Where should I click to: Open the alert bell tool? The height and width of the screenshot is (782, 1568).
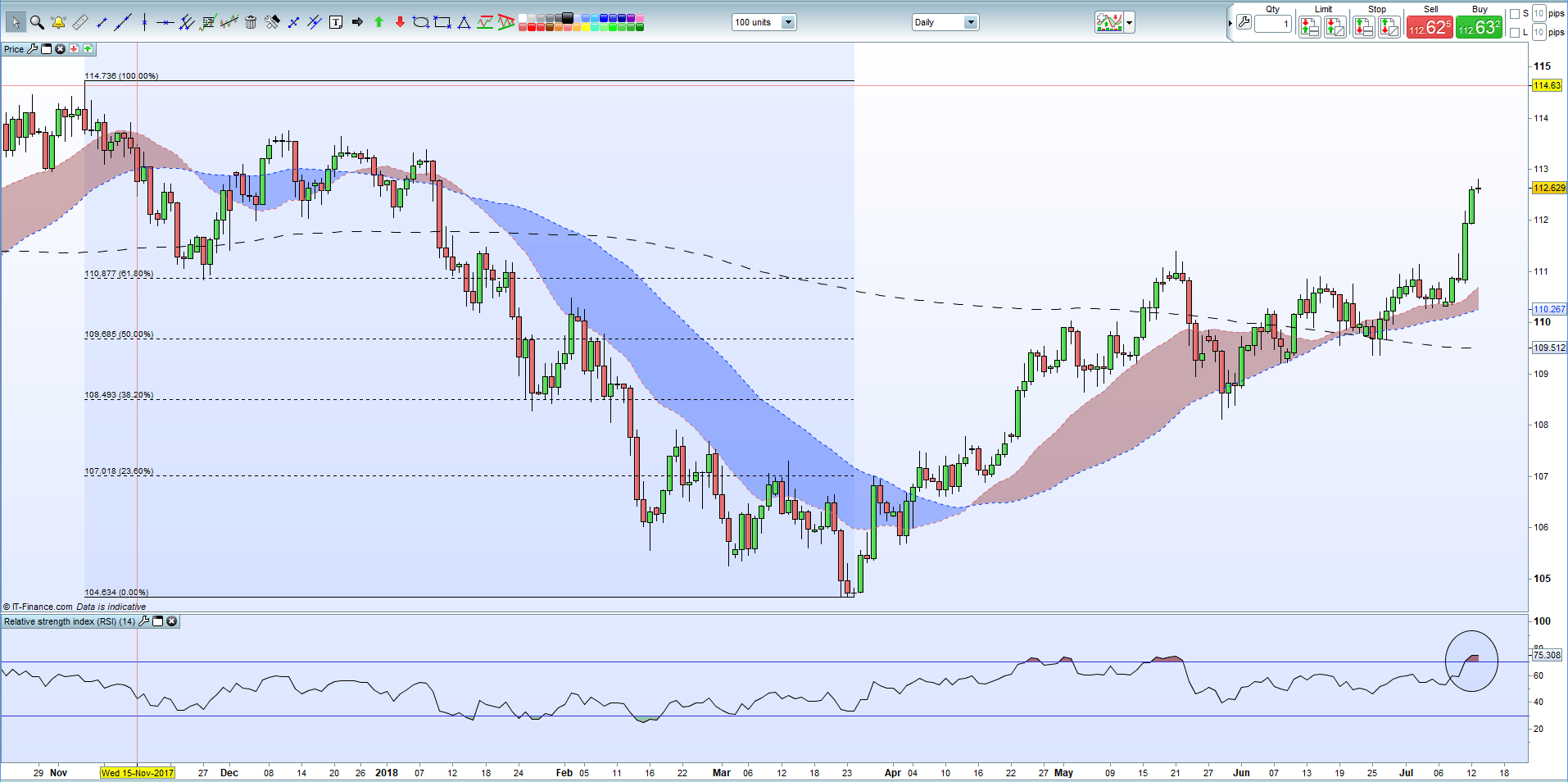coord(58,22)
